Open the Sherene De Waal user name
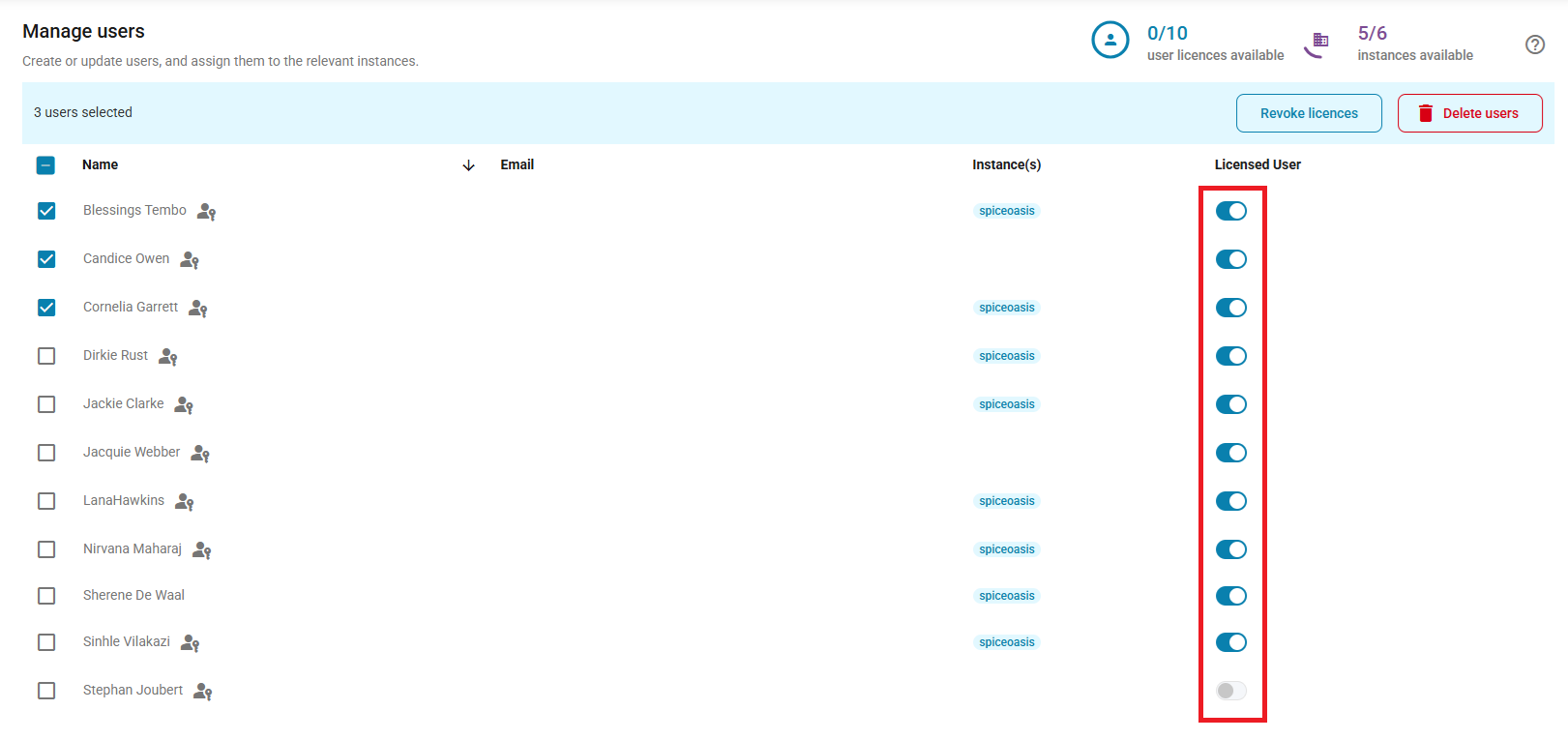 tap(133, 595)
